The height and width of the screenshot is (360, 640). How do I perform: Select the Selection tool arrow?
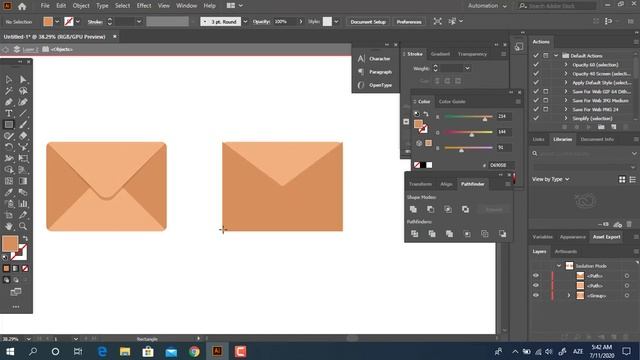(x=9, y=79)
